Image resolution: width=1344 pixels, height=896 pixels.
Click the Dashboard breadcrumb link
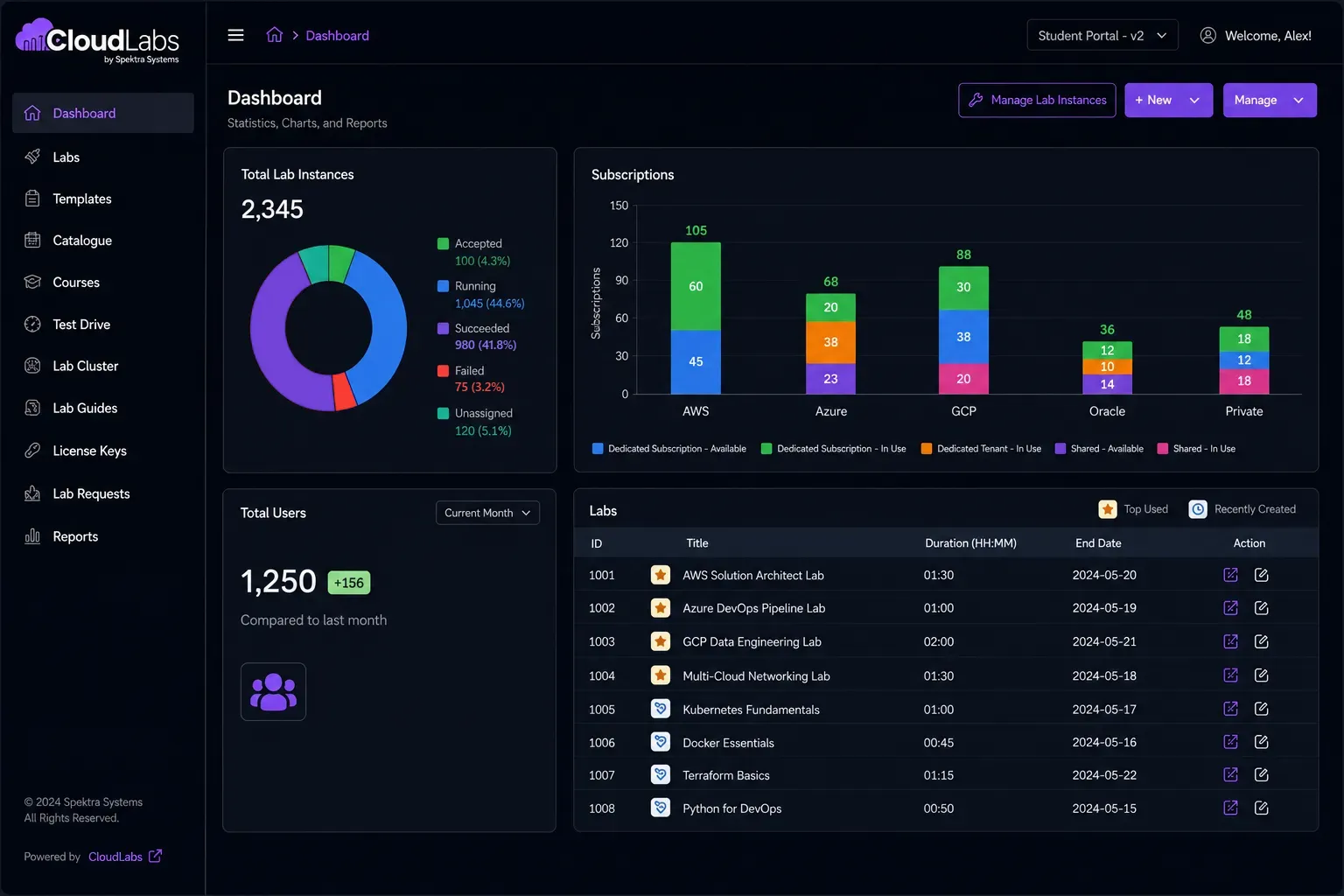tap(337, 35)
